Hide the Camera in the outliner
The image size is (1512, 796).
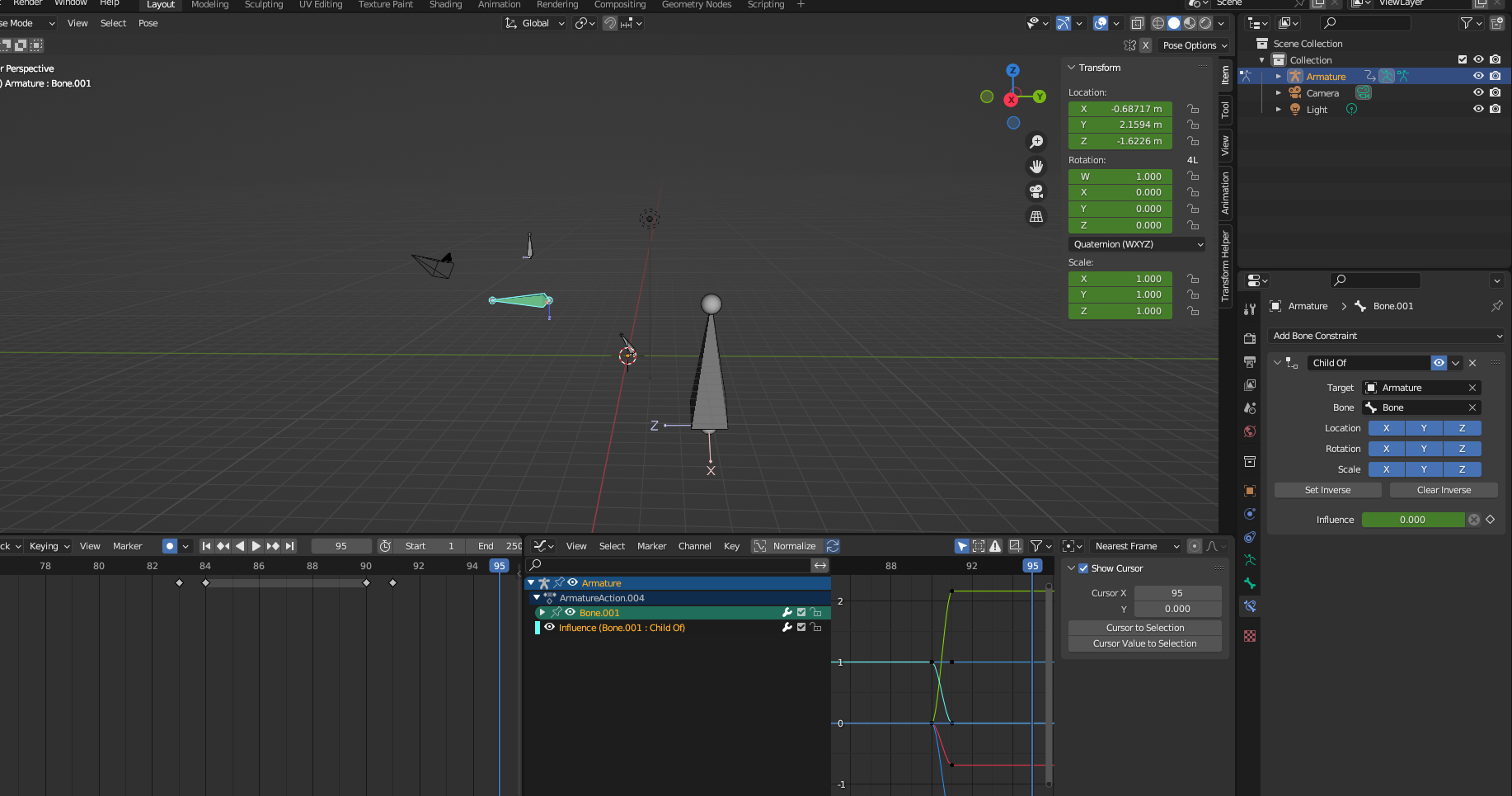[1478, 92]
